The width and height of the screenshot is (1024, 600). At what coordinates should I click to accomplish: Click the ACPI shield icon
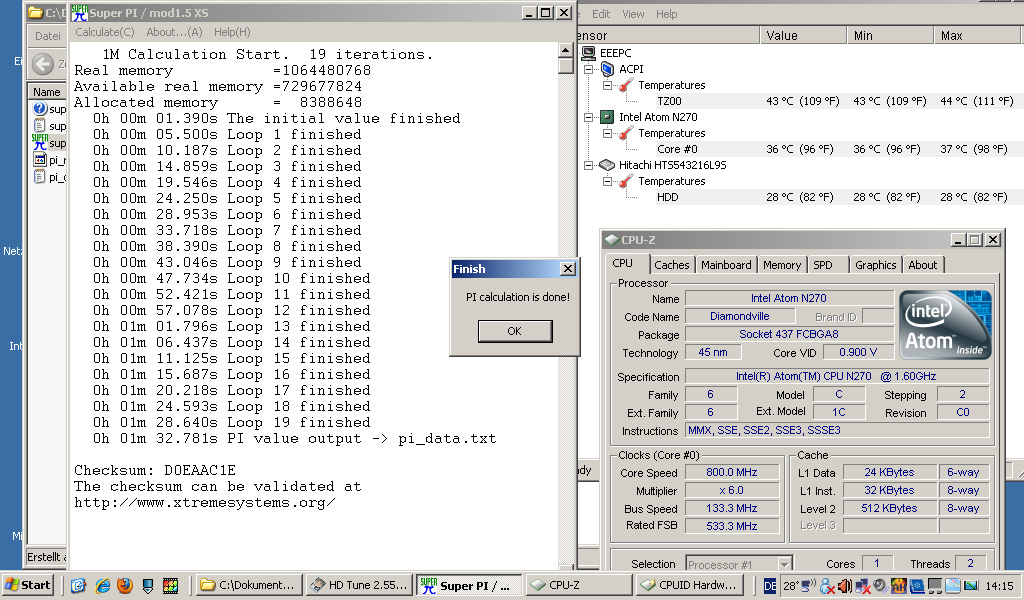pos(607,69)
